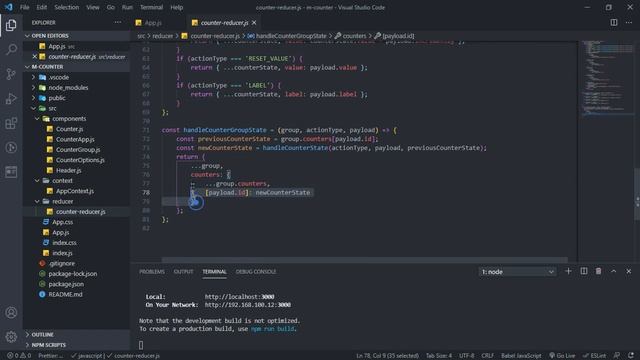Viewport: 640px width, 360px height.
Task: Click the Babel JavaScript language mode
Action: pyautogui.click(x=521, y=356)
